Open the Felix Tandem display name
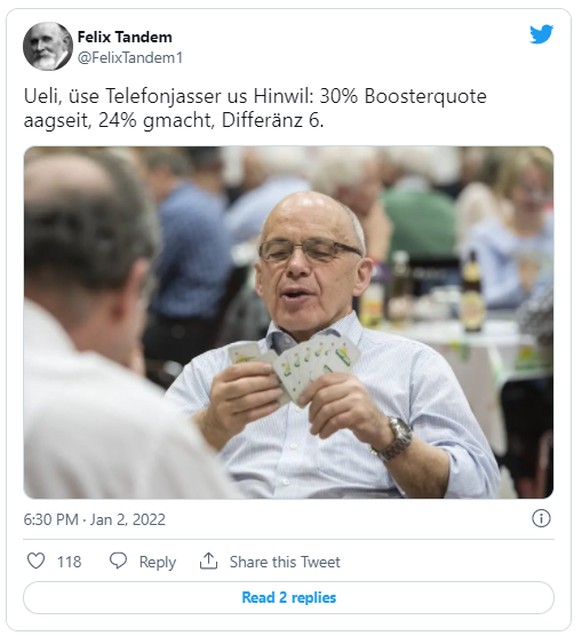 (x=125, y=37)
